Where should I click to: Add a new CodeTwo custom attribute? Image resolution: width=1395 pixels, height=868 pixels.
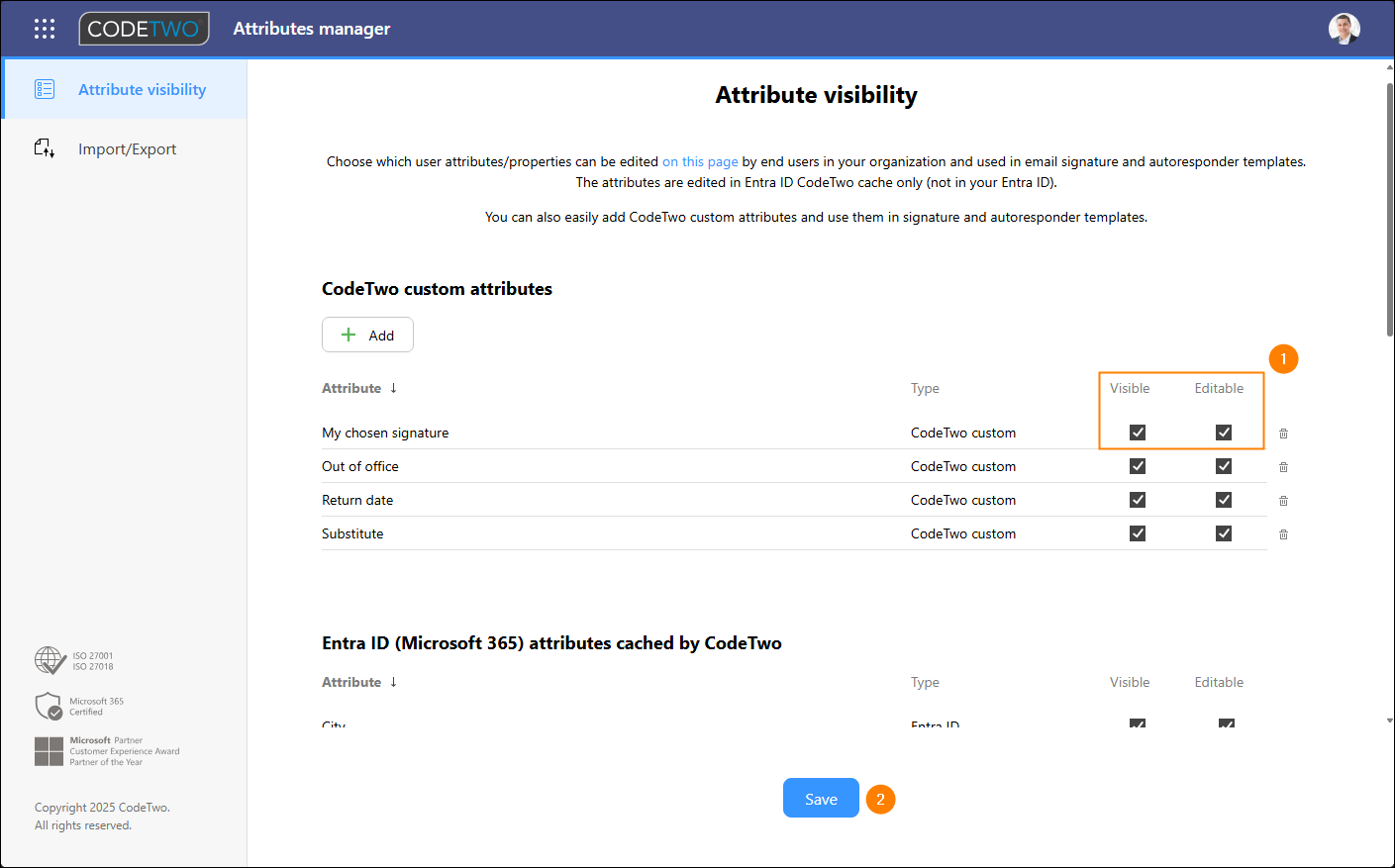click(x=367, y=336)
